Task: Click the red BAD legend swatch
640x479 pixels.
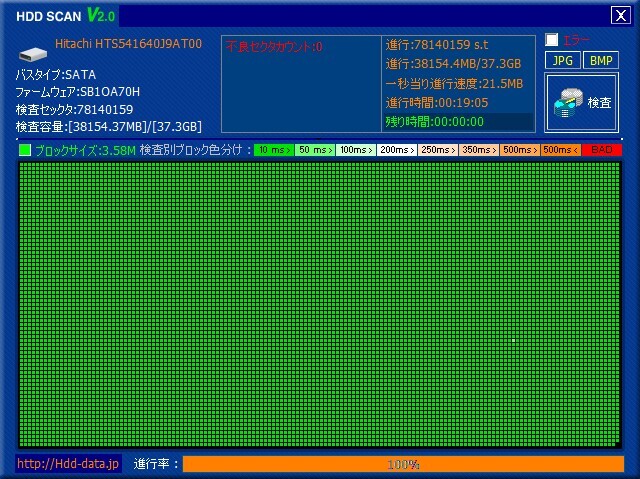Action: (x=602, y=150)
